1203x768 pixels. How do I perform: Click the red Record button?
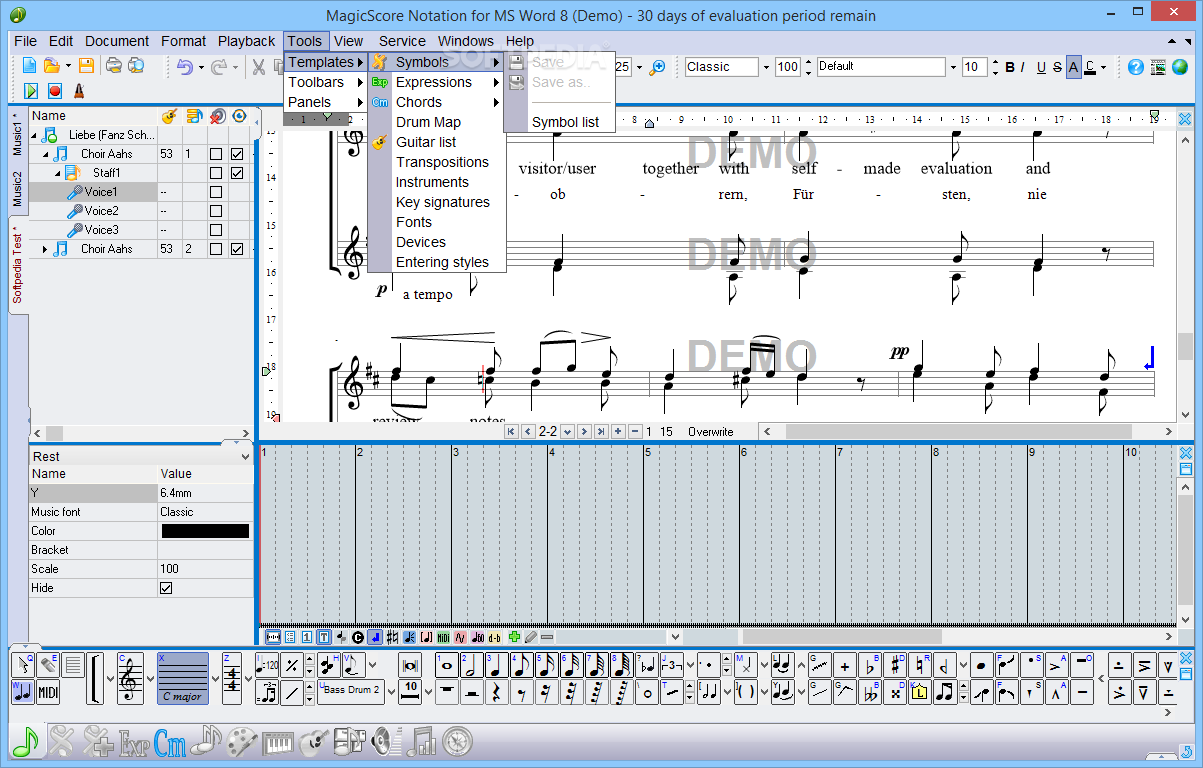(x=55, y=91)
